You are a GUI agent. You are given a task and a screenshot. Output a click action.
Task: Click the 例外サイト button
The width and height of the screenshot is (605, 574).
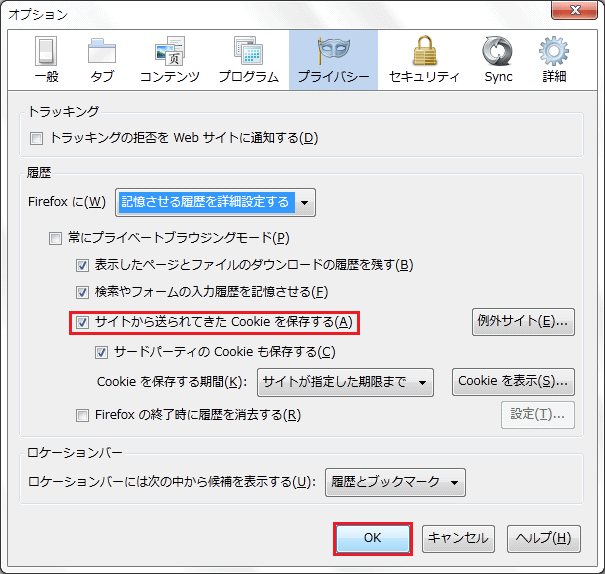(x=523, y=322)
